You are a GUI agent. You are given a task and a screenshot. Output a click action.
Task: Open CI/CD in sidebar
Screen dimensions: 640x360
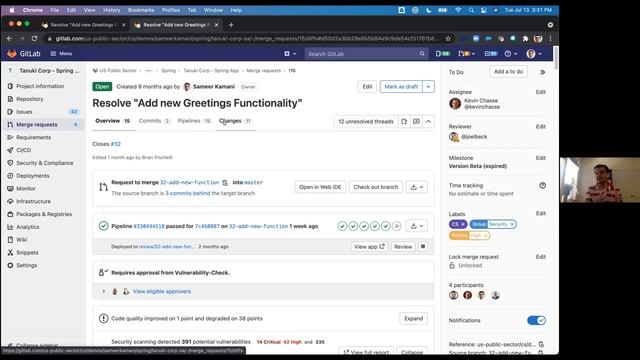pyautogui.click(x=23, y=150)
